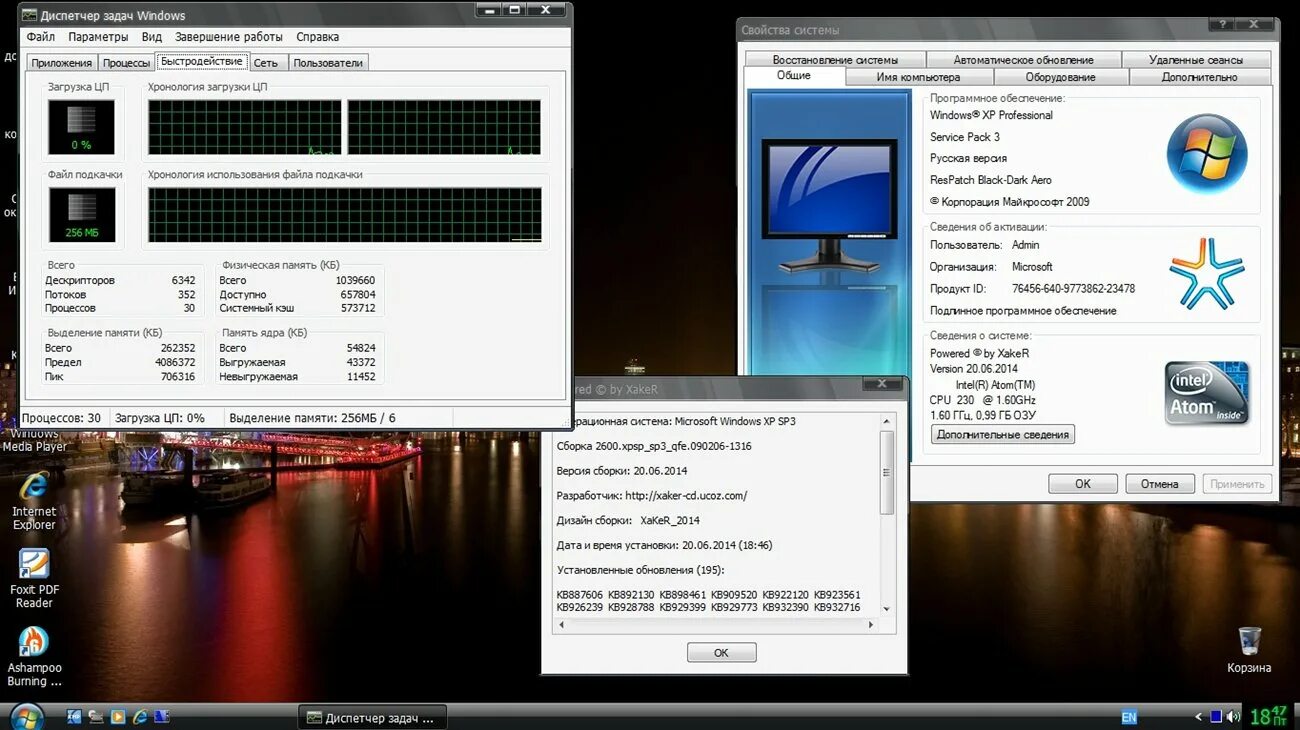Open Удаленные сеансы tab
1300x730 pixels.
click(1196, 60)
